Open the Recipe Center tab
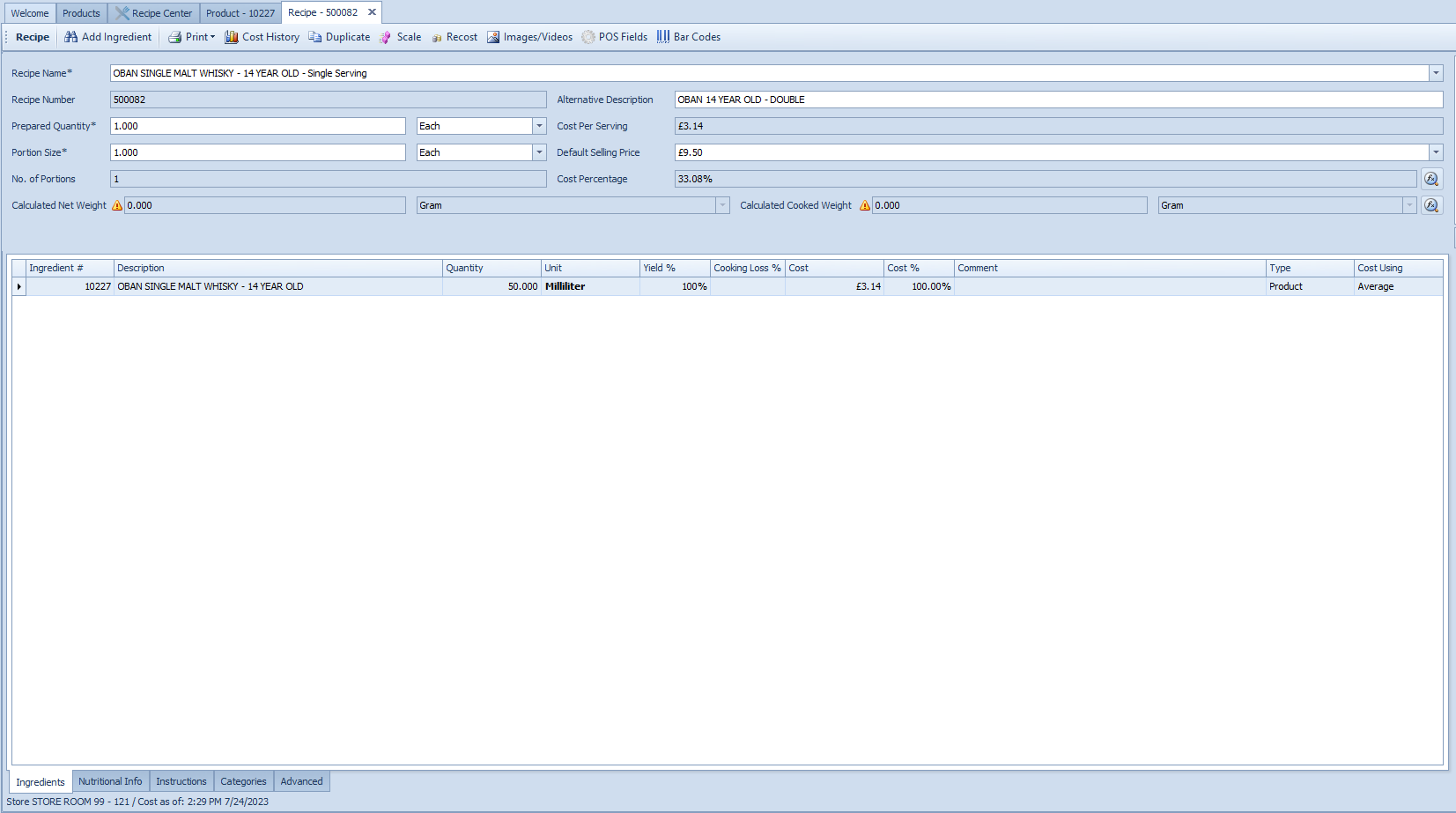This screenshot has width=1456, height=813. (x=154, y=13)
